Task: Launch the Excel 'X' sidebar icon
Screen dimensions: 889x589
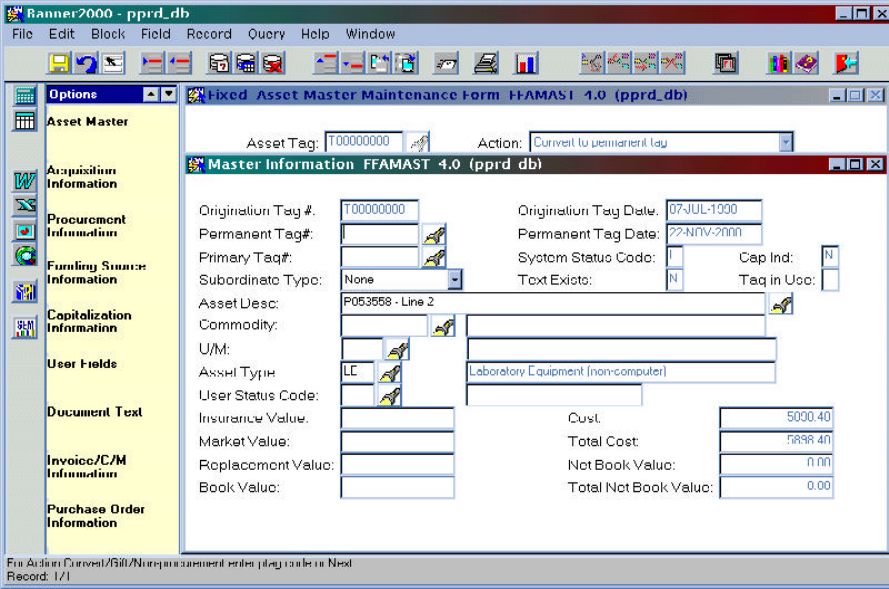Action: 24,205
